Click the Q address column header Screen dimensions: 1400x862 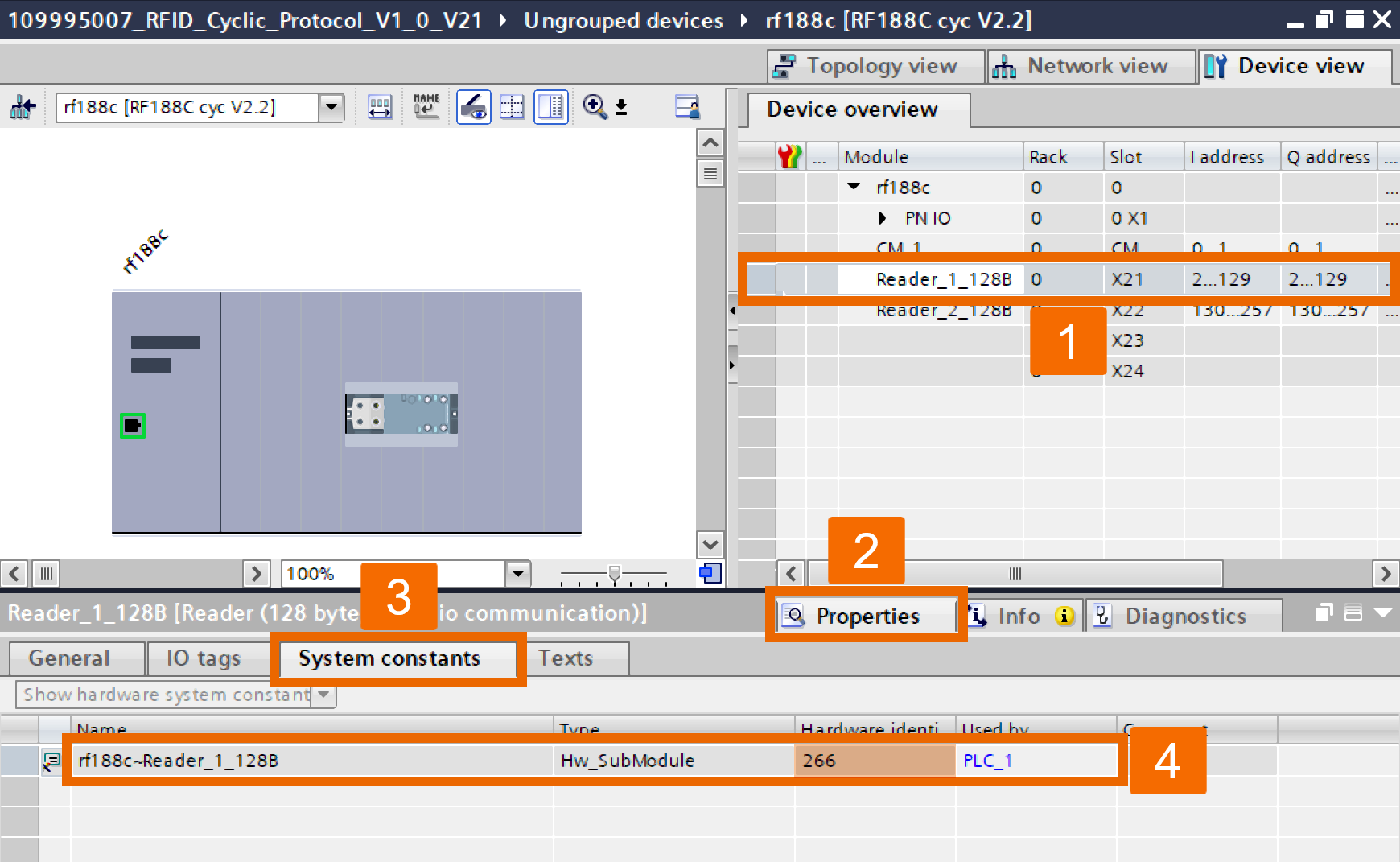coord(1328,157)
